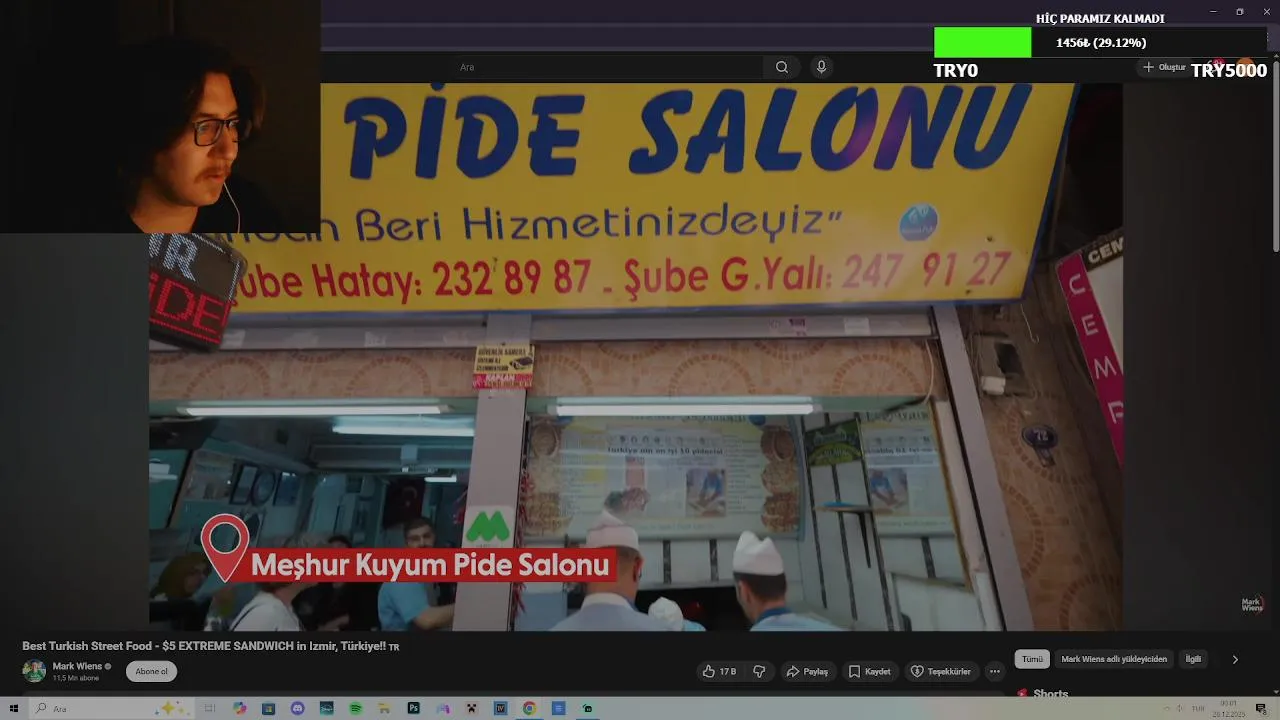Send thanks via Teşekkürler button

point(940,671)
